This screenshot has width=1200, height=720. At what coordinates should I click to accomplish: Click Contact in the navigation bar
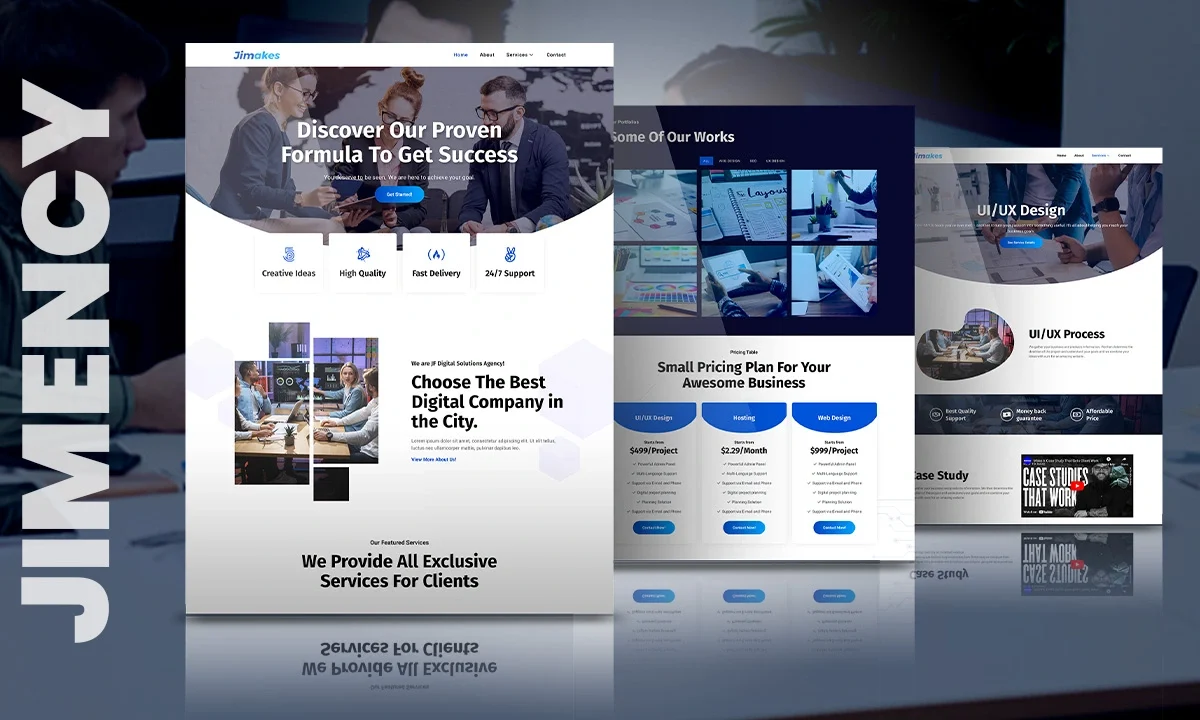coord(556,55)
